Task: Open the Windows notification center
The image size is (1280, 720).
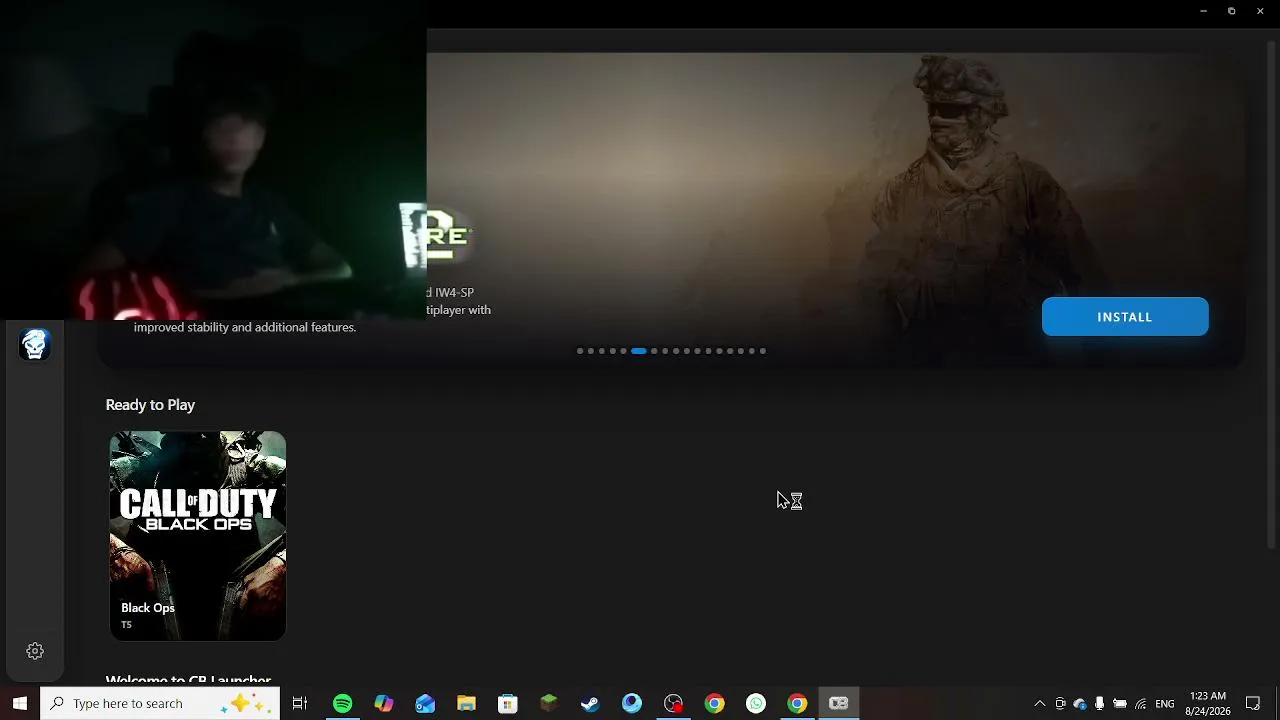Action: click(x=1253, y=703)
